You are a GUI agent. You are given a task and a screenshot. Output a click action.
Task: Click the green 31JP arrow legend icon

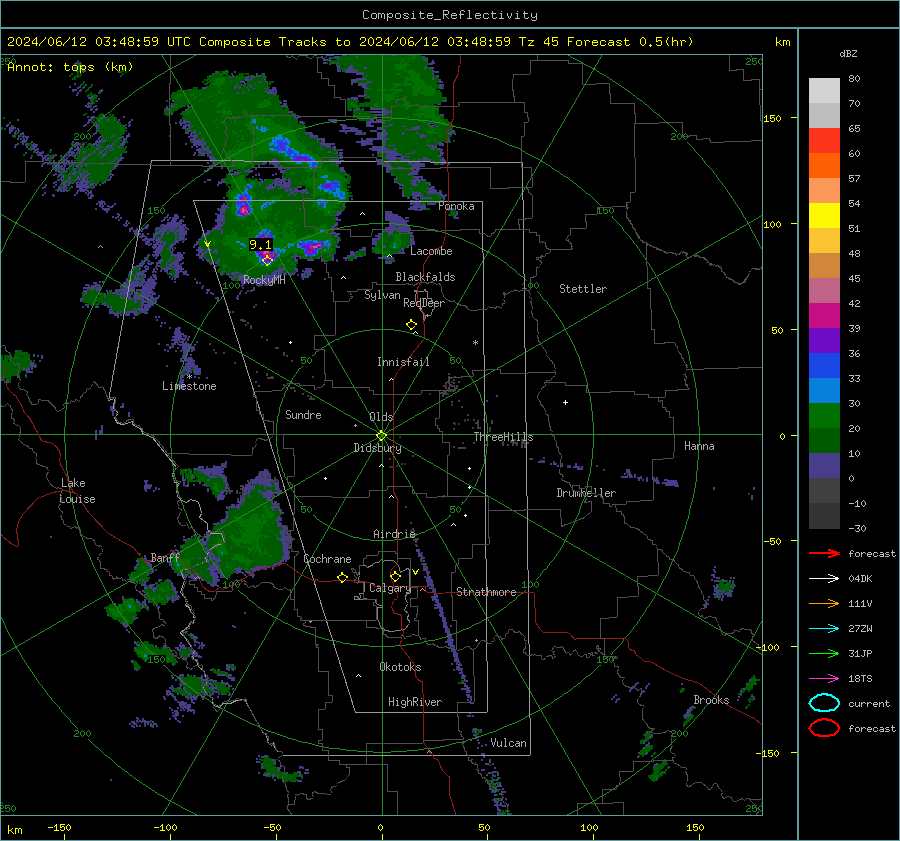click(824, 653)
